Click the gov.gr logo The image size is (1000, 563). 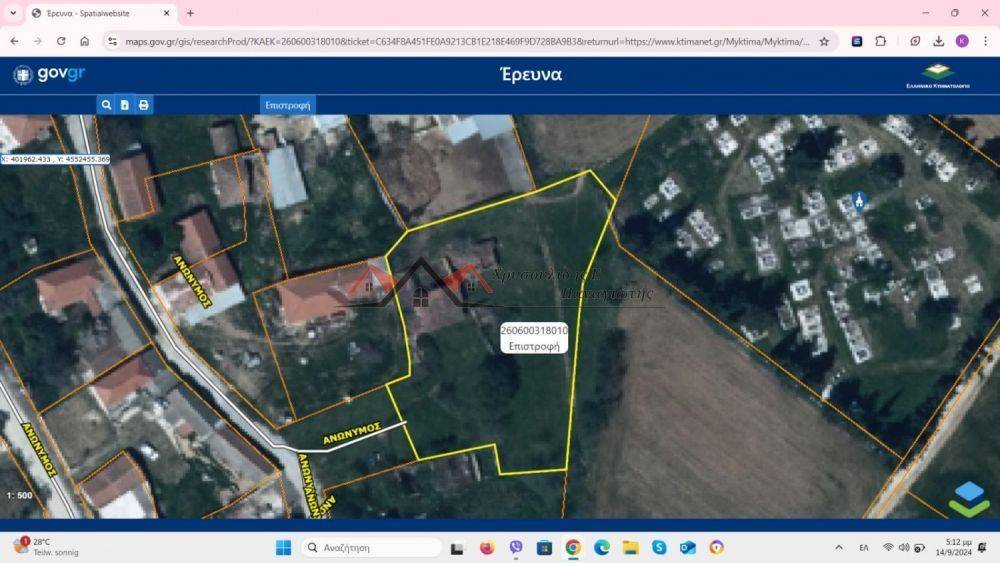49,75
